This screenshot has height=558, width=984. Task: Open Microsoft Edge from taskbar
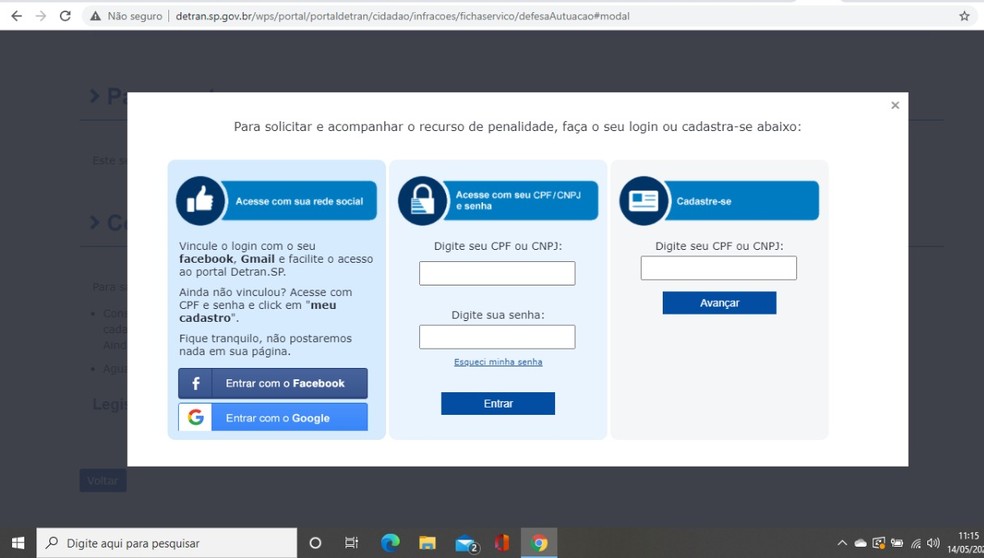pos(390,543)
